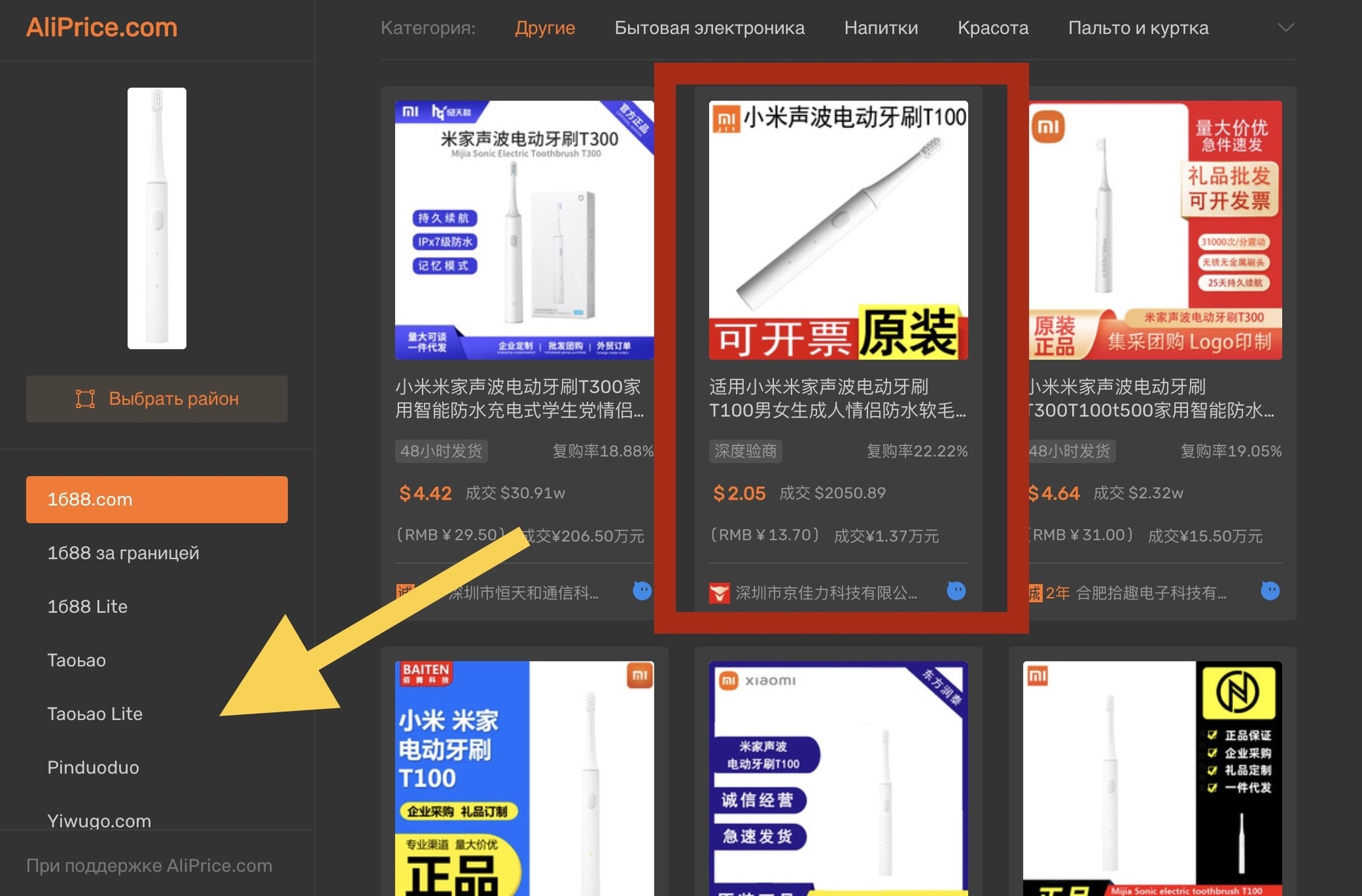Screen dimensions: 1362x896
Task: Click red store badge before 深圳市京佳力科技
Action: pyautogui.click(x=719, y=592)
